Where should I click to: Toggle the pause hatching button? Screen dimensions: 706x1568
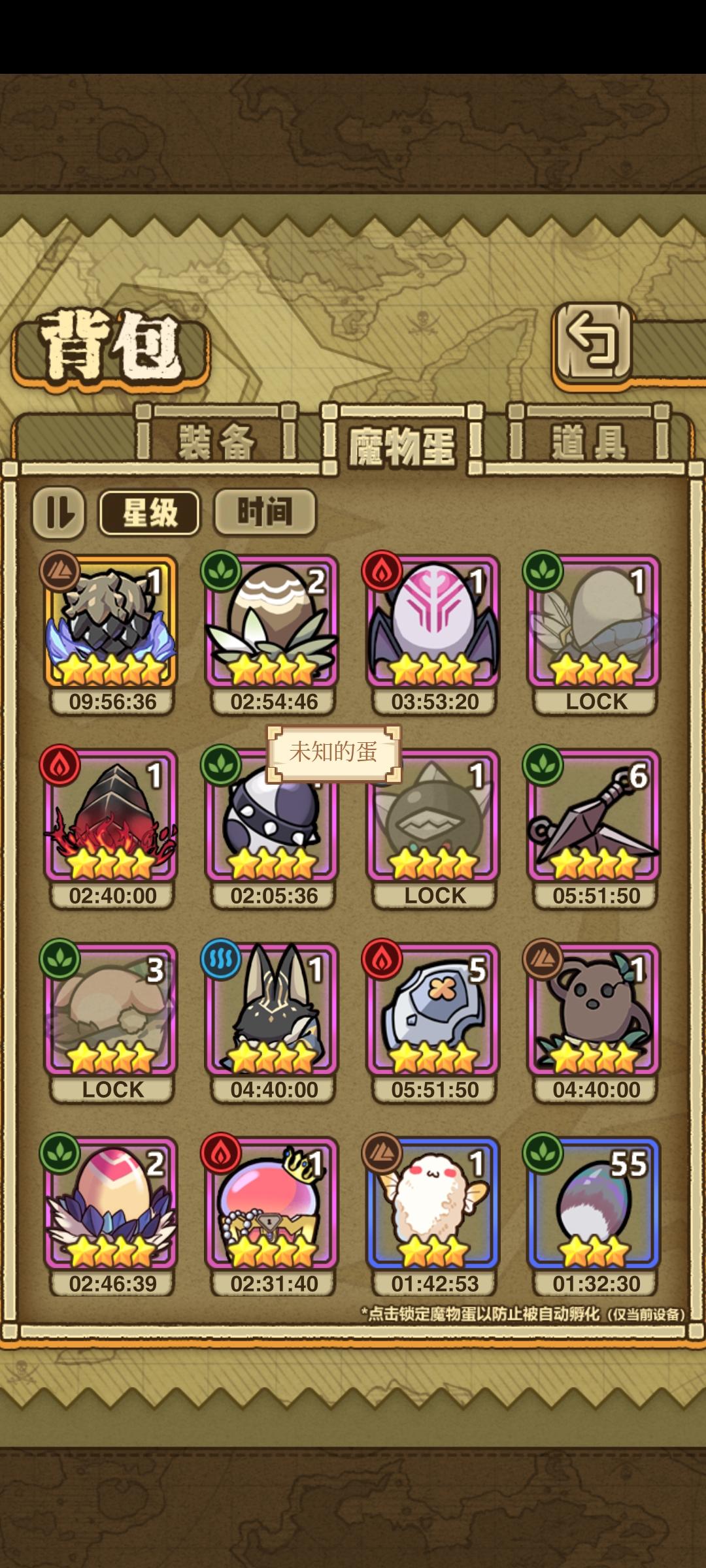click(59, 513)
